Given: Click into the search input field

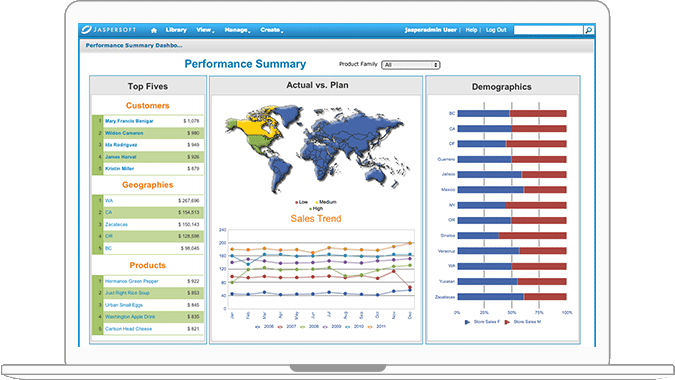Looking at the screenshot, I should (x=548, y=30).
